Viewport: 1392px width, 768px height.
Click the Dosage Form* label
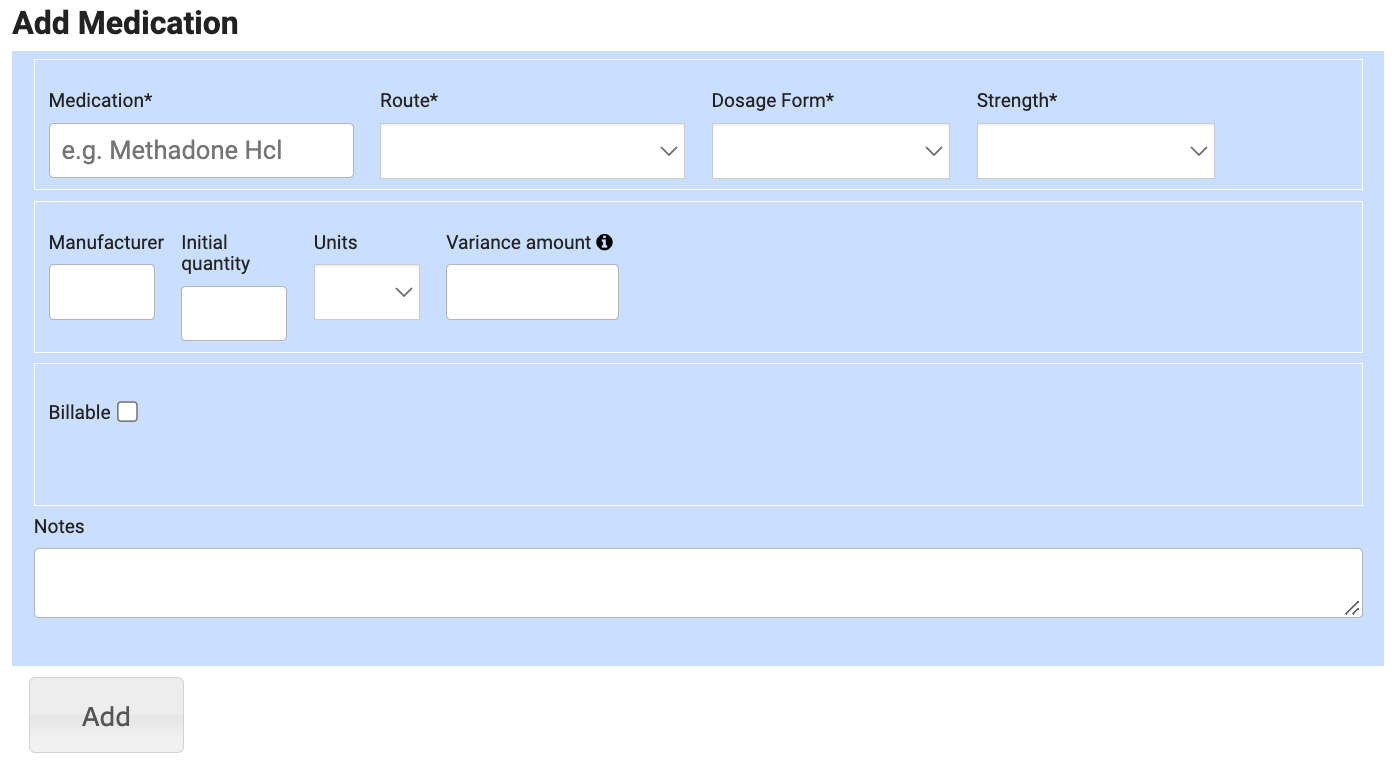772,100
